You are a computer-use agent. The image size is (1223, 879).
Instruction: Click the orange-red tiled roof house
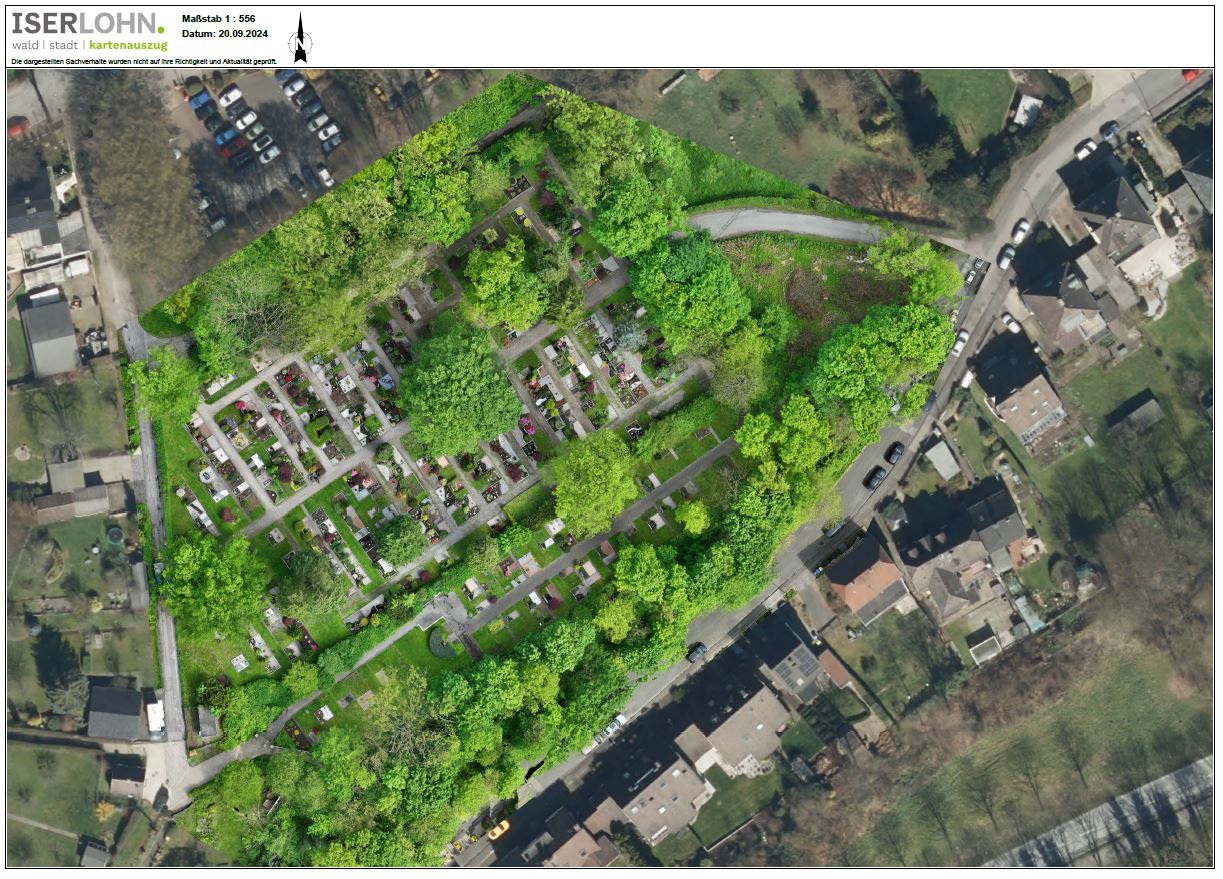[864, 578]
